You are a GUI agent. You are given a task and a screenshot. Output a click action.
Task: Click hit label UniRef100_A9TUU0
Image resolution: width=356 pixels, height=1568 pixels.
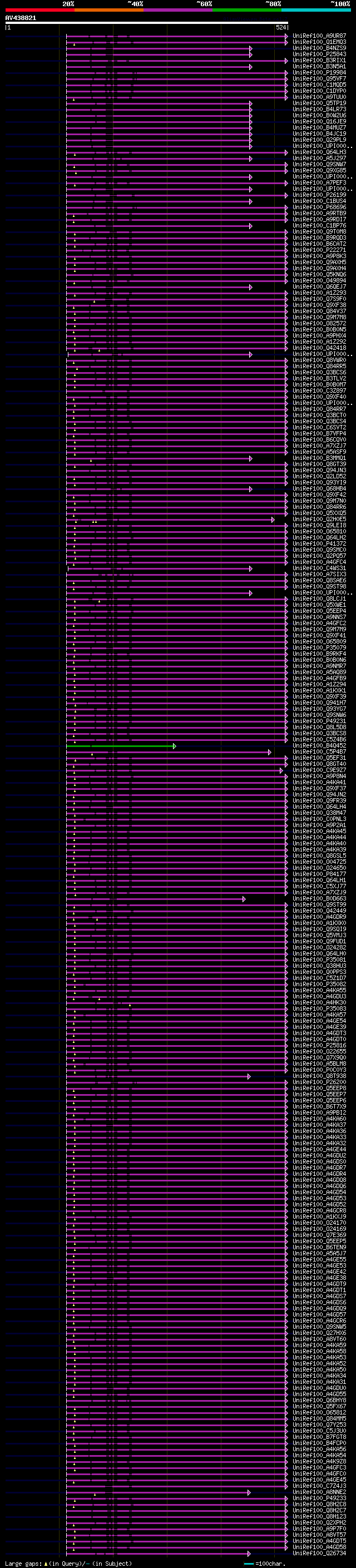click(x=319, y=97)
